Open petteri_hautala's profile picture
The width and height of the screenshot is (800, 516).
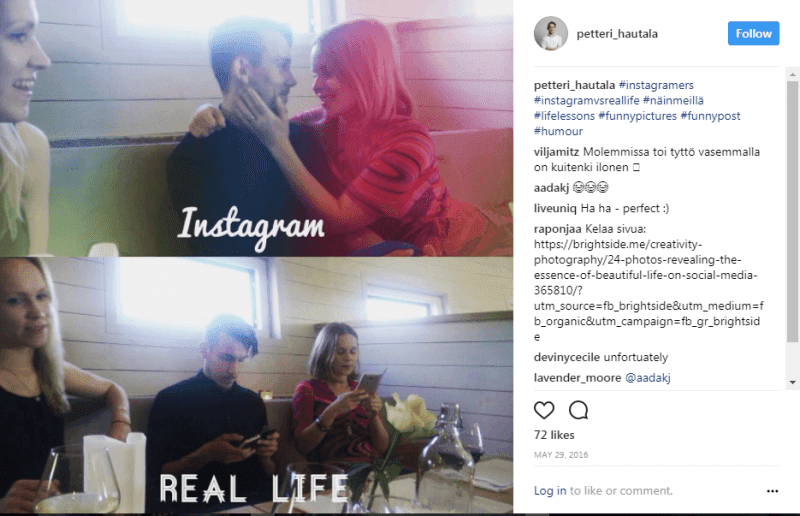click(x=551, y=34)
